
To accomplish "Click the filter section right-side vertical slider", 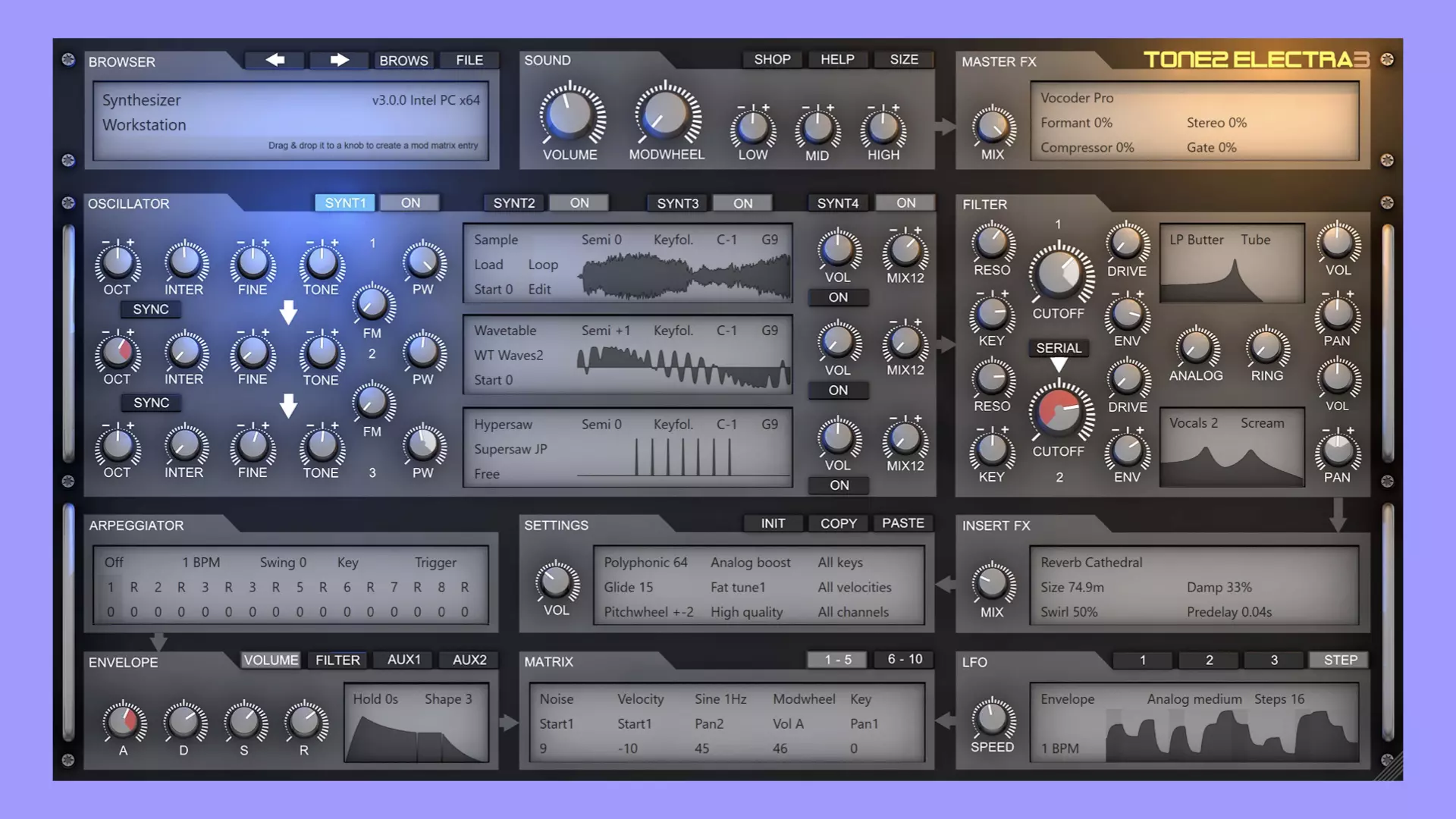I will click(1387, 343).
